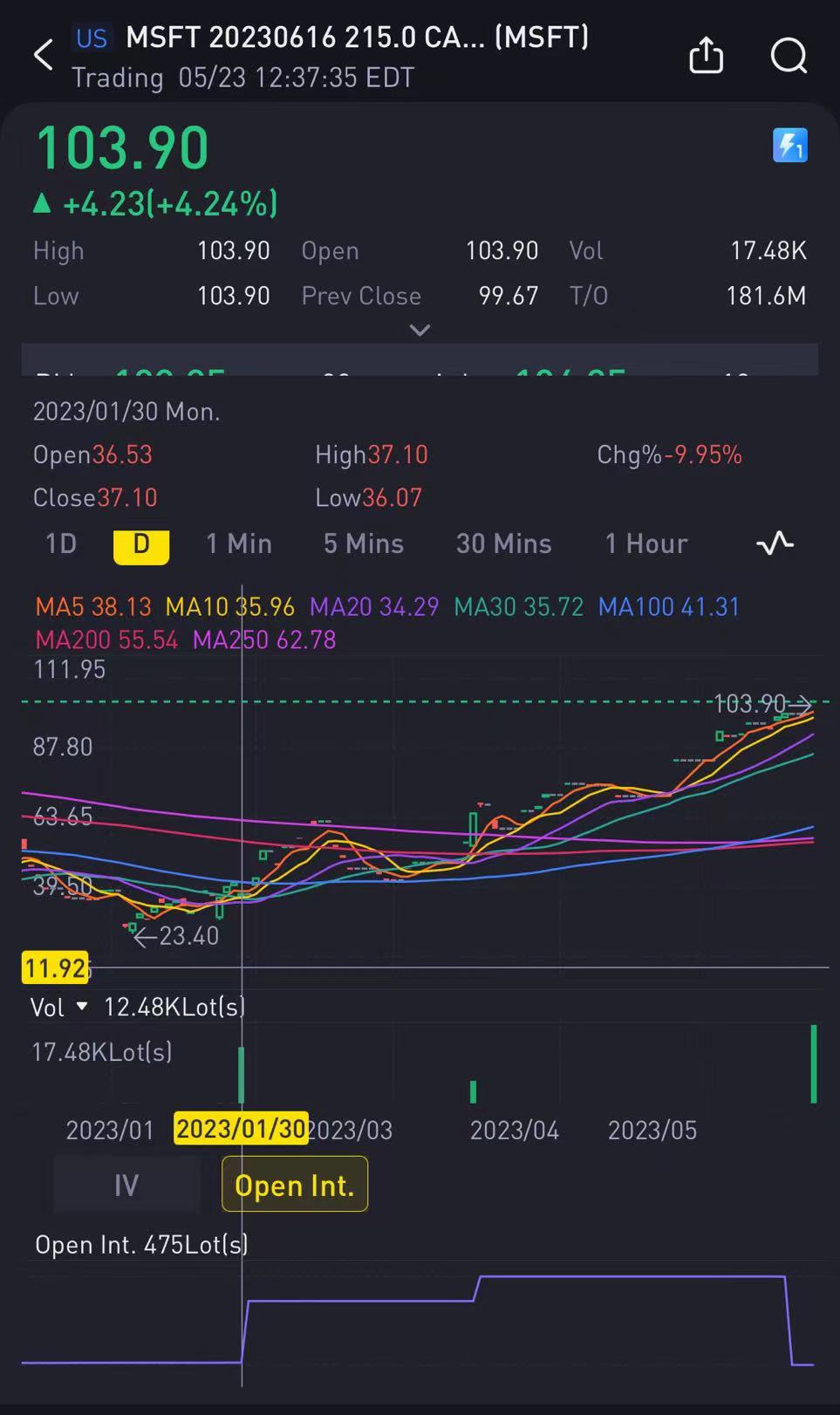The height and width of the screenshot is (1415, 840).
Task: Switch to 30 Mins chart interval
Action: tap(504, 543)
